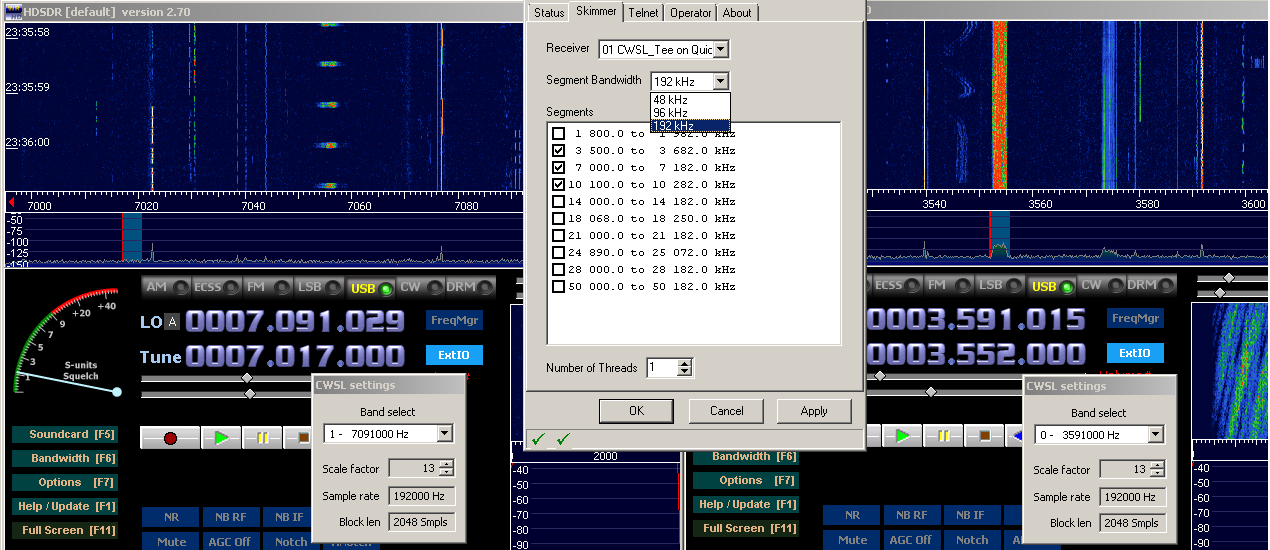The height and width of the screenshot is (550, 1270).
Task: Enable AM mode in left HDSDR window
Action: [166, 287]
